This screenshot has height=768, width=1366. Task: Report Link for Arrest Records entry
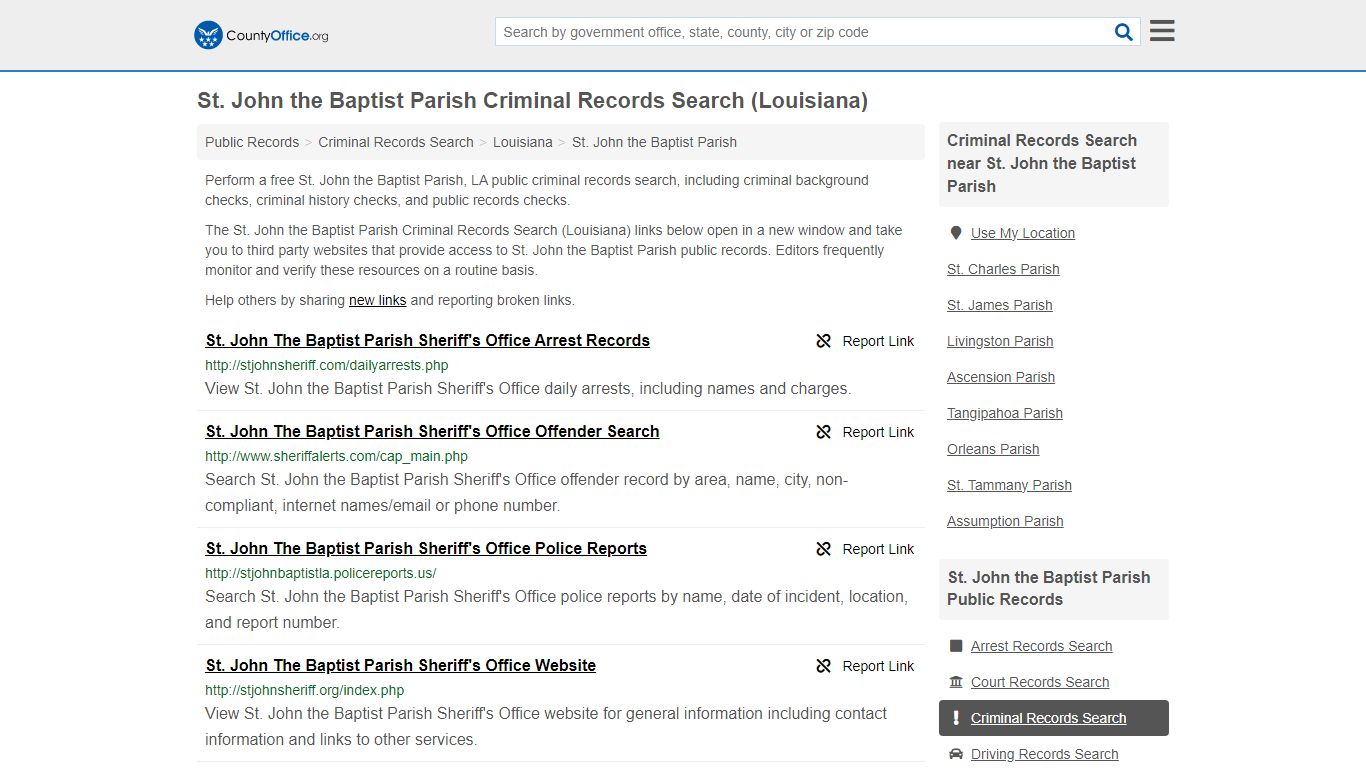(865, 341)
